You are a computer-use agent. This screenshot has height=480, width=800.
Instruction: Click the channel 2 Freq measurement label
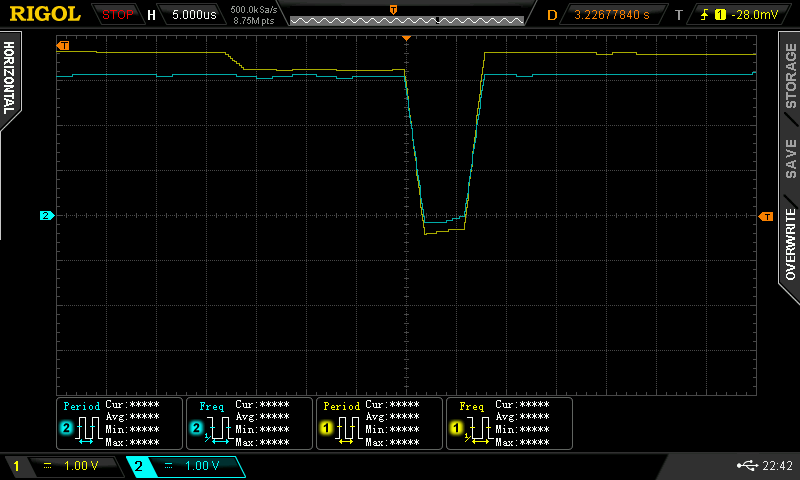tap(212, 407)
